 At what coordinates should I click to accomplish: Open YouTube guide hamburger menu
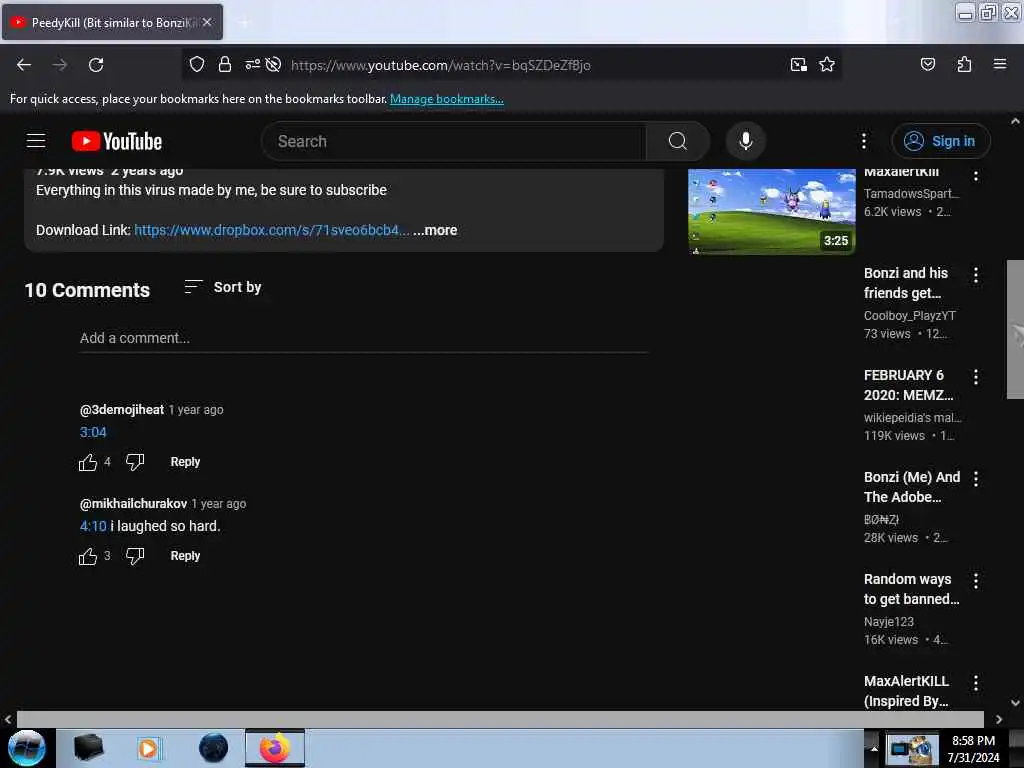click(x=36, y=141)
